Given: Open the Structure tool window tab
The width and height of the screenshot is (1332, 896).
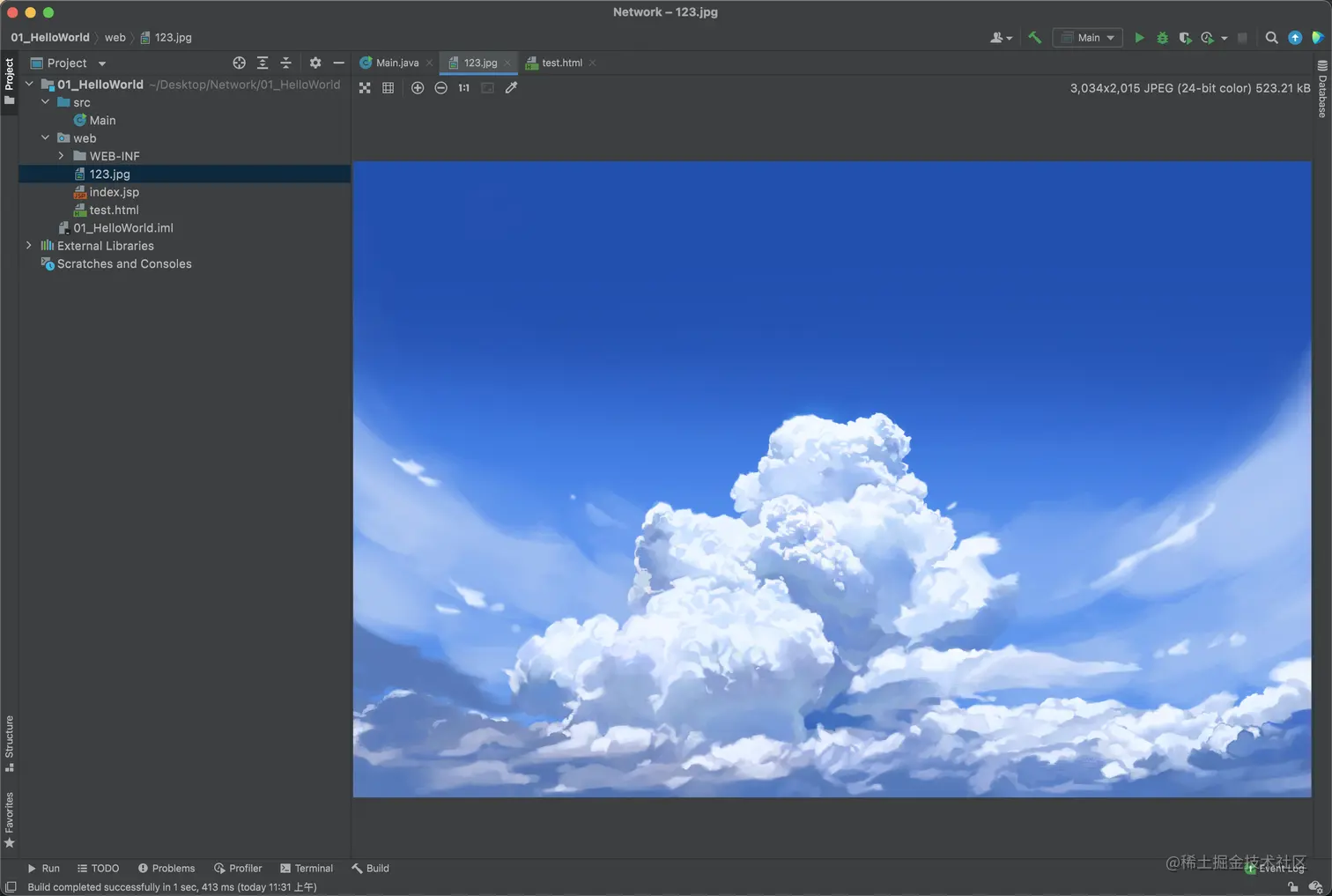Looking at the screenshot, I should point(10,744).
